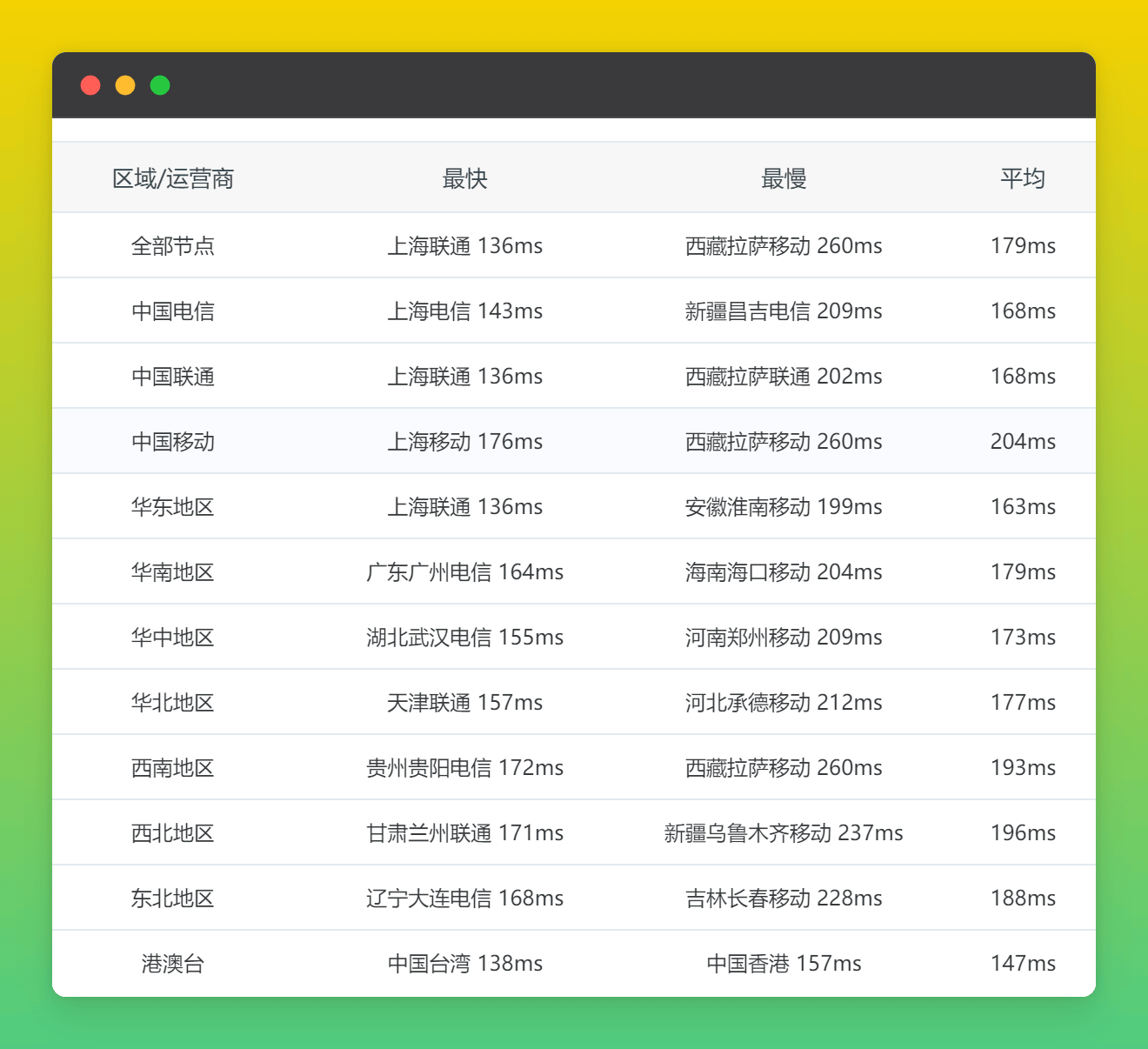Click the 区域/运营商 column header

[x=173, y=178]
